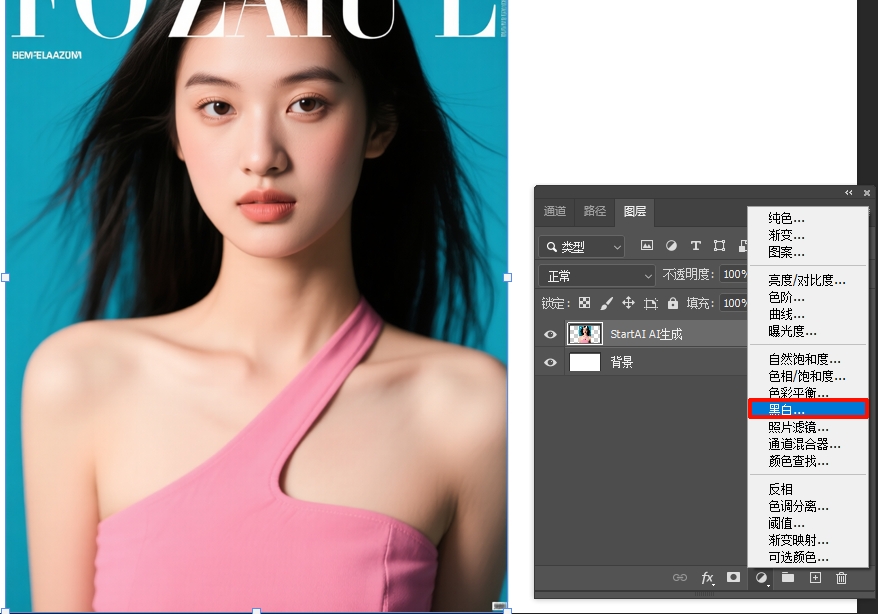
Task: Click the shape layer filter icon
Action: point(719,246)
